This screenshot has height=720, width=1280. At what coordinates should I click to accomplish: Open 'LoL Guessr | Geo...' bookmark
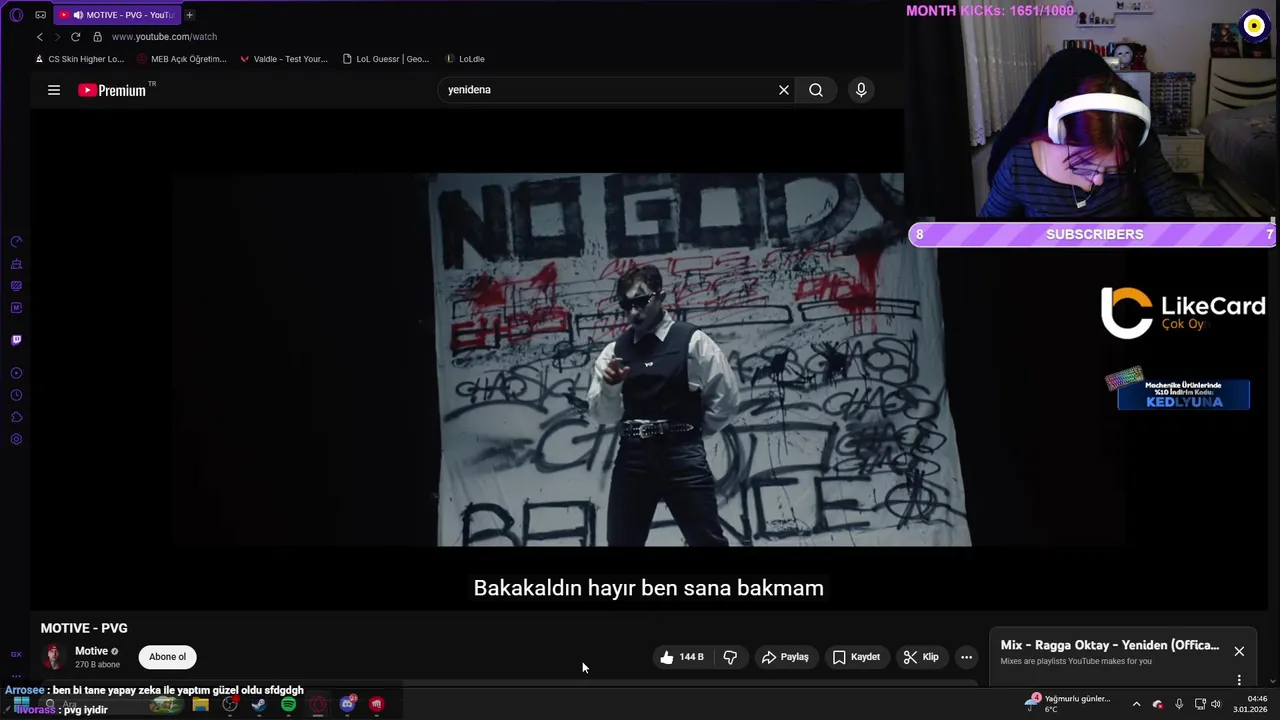(385, 59)
